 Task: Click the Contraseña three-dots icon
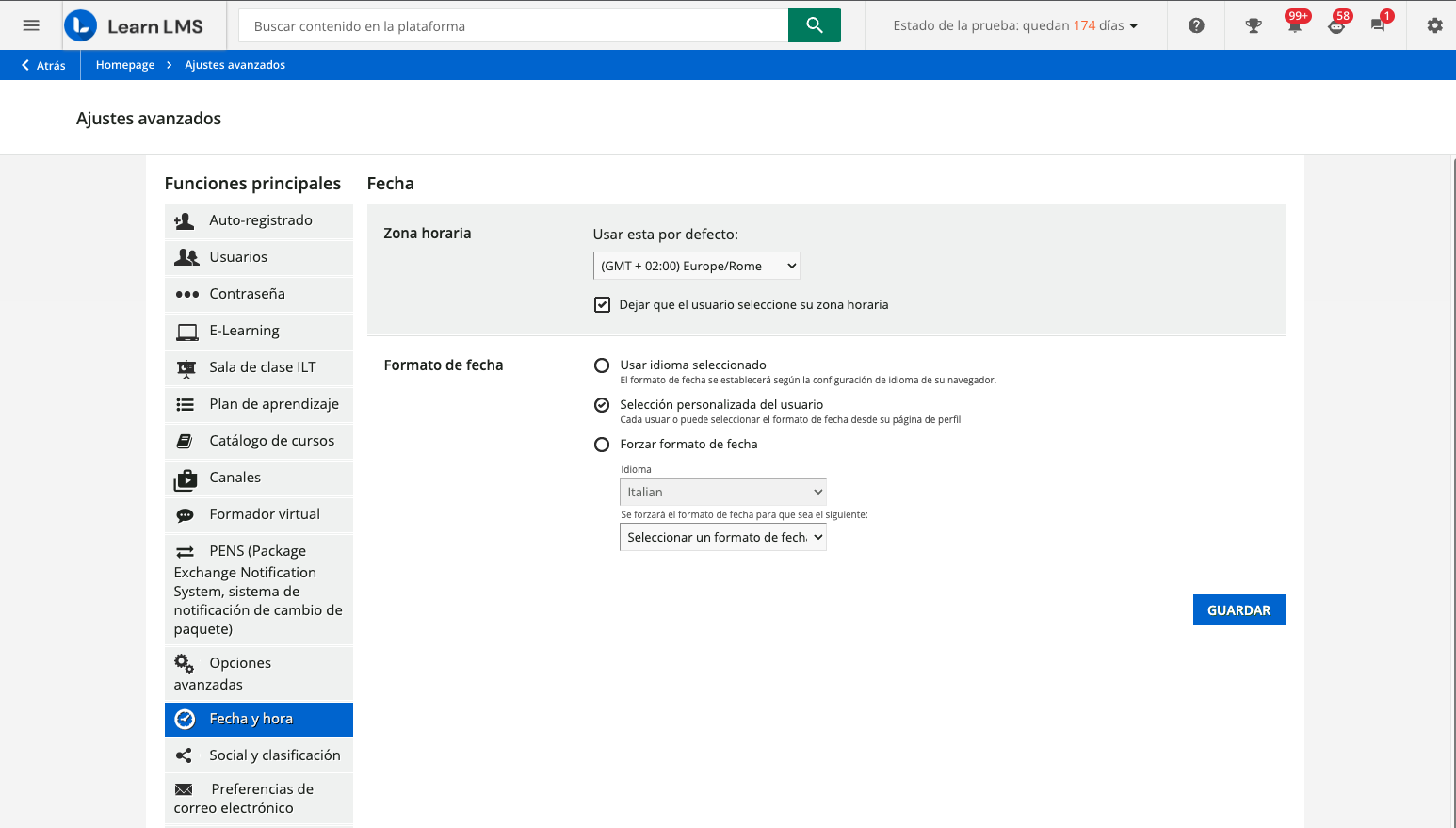[x=186, y=294]
